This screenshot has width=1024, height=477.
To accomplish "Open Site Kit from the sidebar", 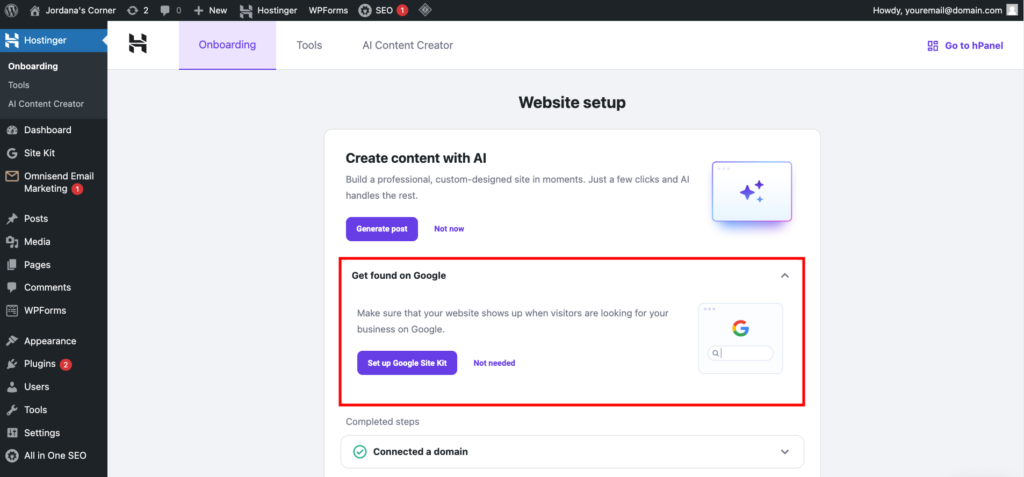I will (x=40, y=153).
